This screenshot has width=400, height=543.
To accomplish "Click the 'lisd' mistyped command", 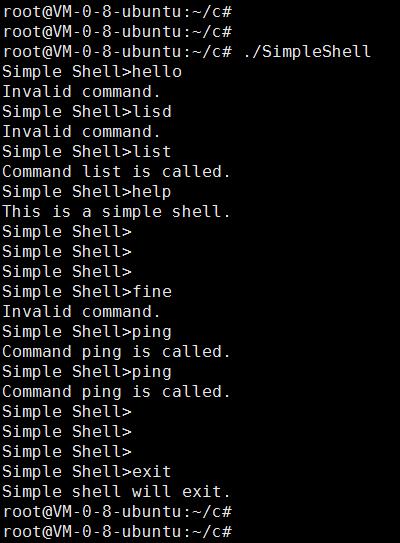I will click(152, 112).
